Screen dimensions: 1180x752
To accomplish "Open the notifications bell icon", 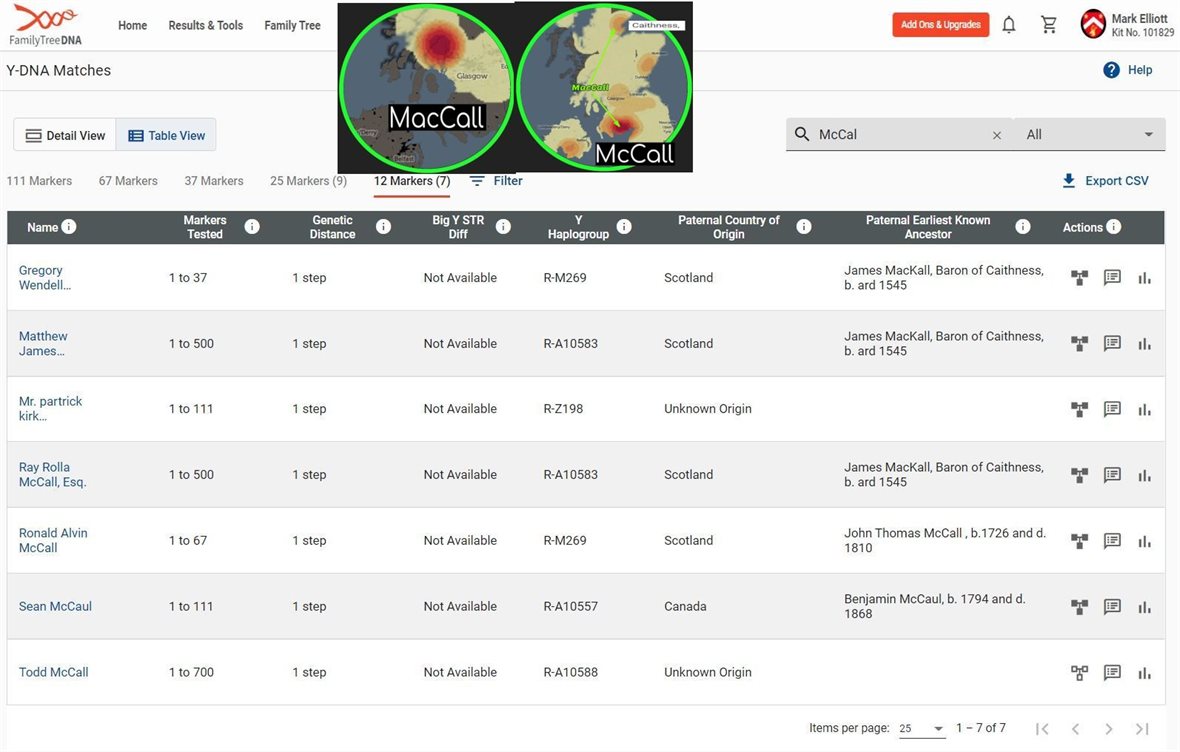I will pyautogui.click(x=1009, y=25).
